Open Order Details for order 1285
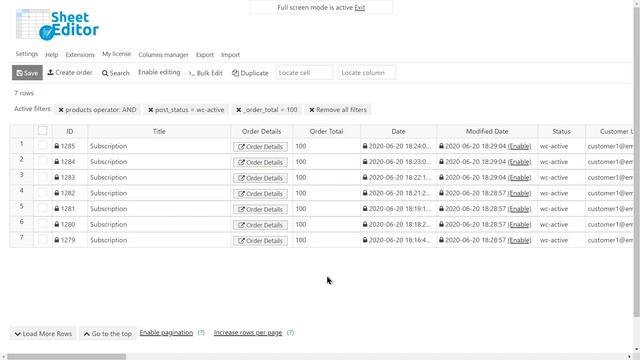 (x=260, y=147)
